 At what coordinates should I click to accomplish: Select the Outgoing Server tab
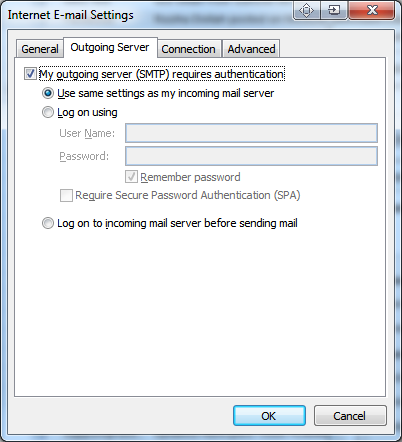click(110, 47)
